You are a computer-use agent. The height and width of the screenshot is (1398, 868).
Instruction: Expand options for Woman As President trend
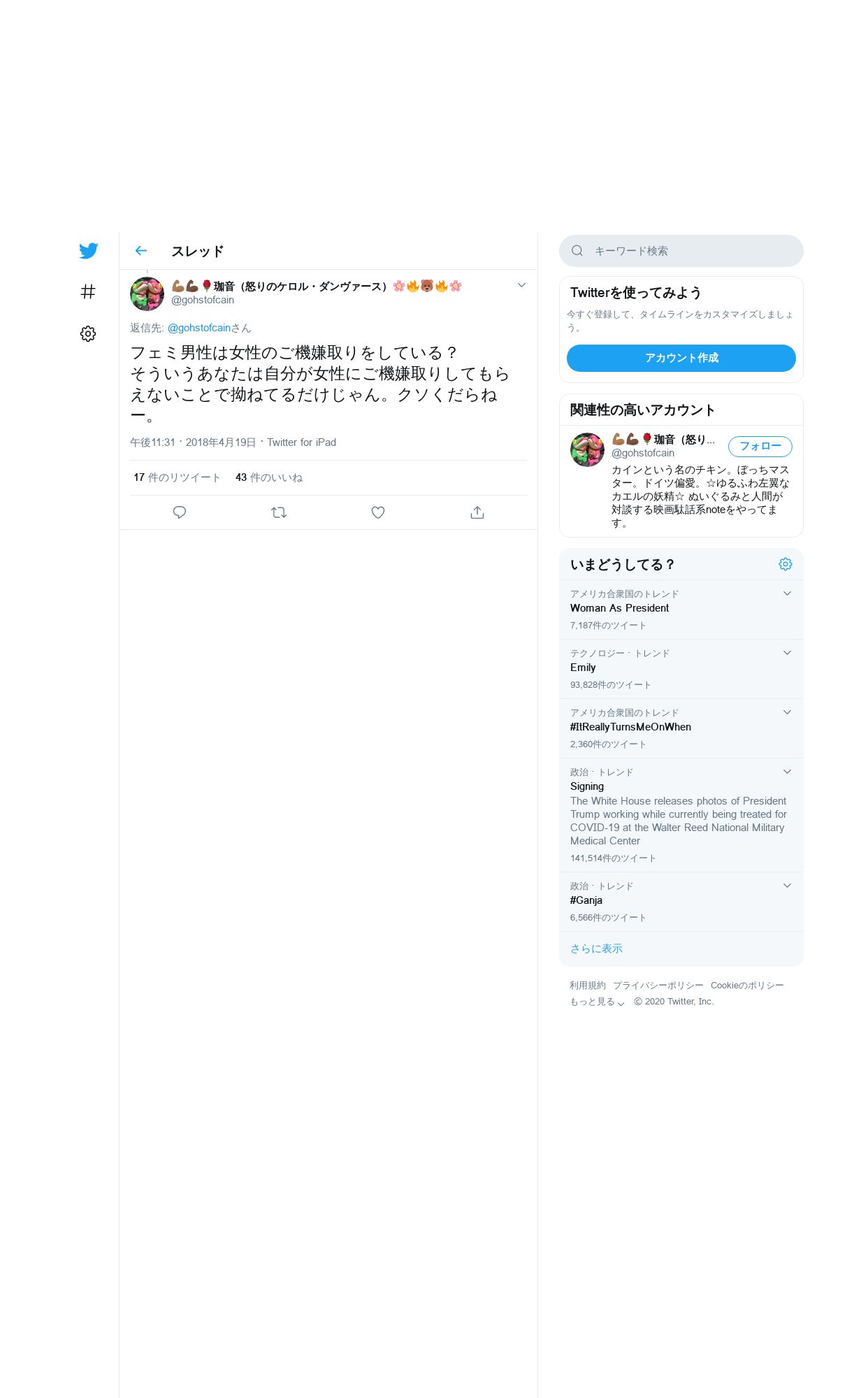[787, 593]
